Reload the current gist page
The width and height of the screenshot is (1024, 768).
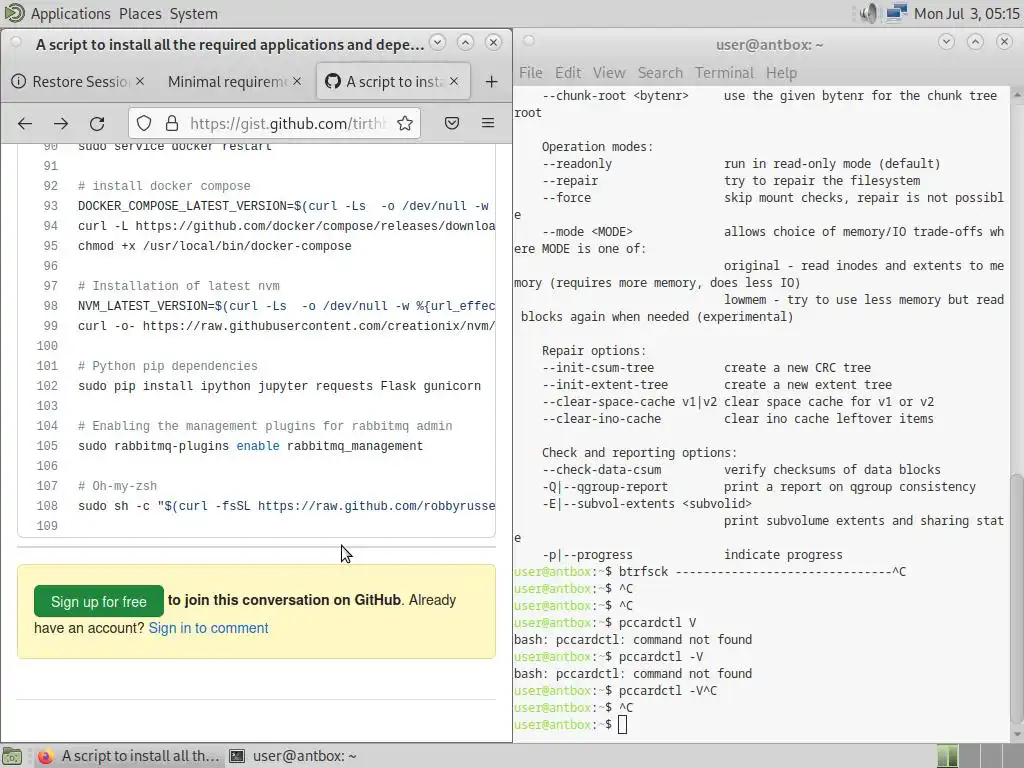pyautogui.click(x=97, y=123)
